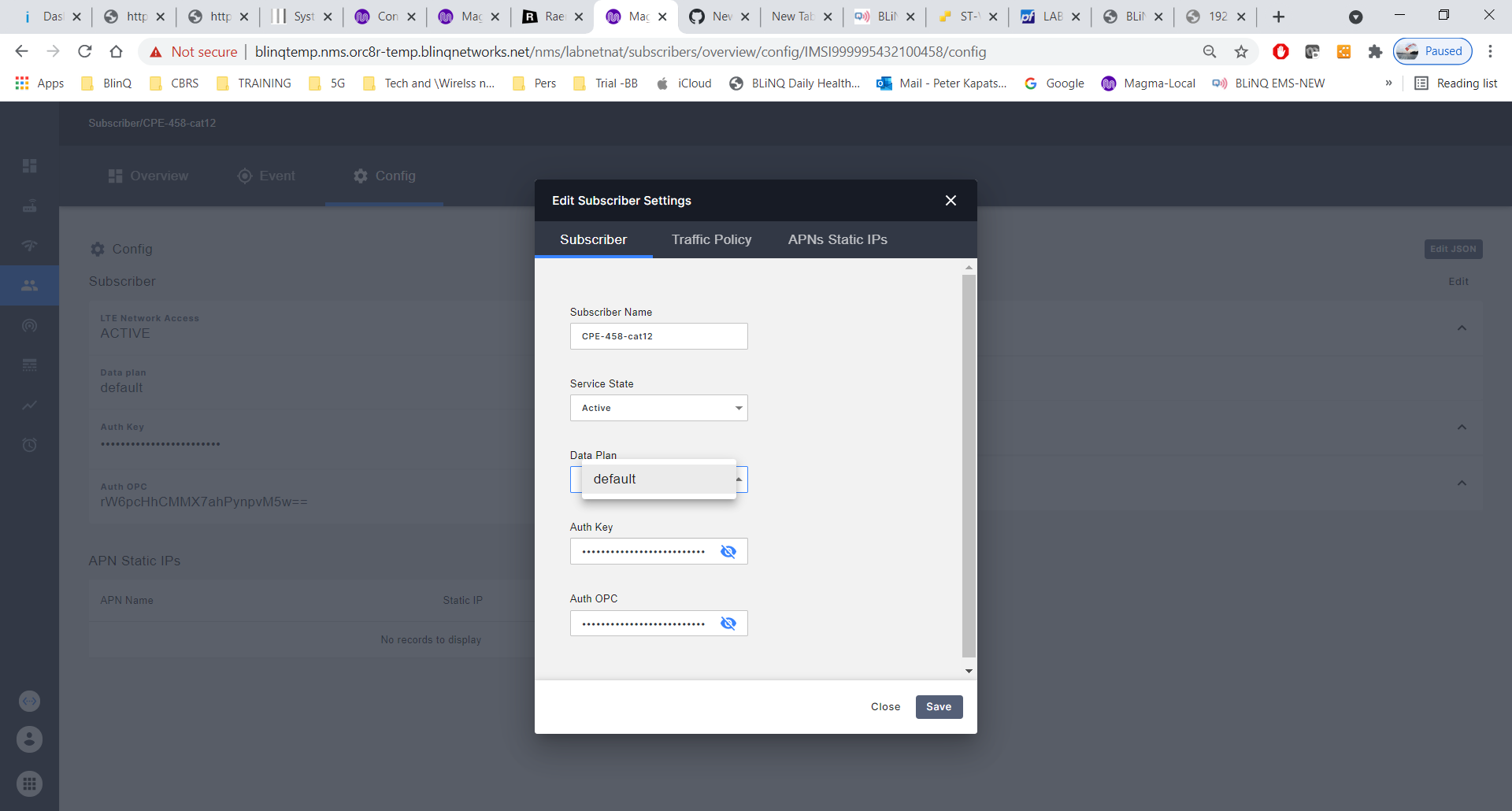This screenshot has height=811, width=1512.
Task: Reveal the hidden Auth Key value
Action: (x=728, y=551)
